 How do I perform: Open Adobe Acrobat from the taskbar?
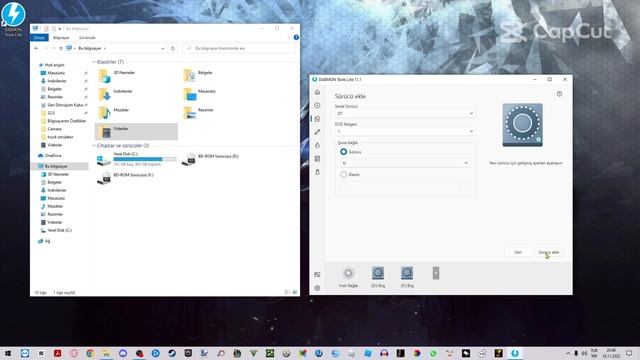click(58, 353)
